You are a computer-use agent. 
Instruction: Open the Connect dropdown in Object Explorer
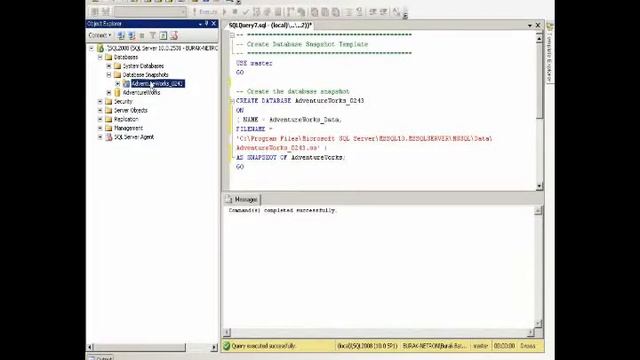100,36
